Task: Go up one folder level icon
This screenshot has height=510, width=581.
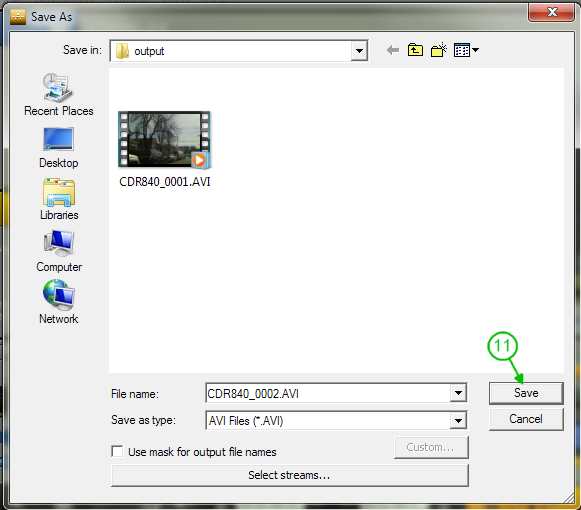Action: pos(415,50)
